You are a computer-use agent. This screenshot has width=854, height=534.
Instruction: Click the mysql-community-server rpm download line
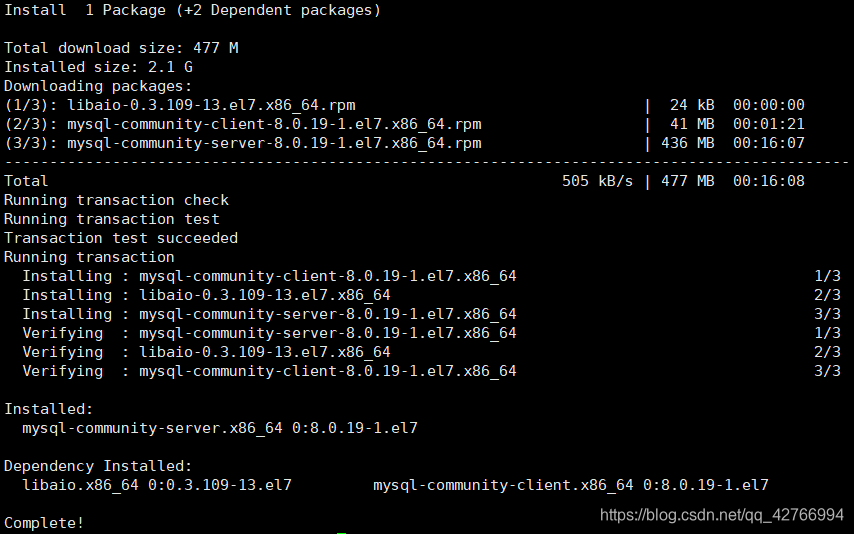coord(404,143)
